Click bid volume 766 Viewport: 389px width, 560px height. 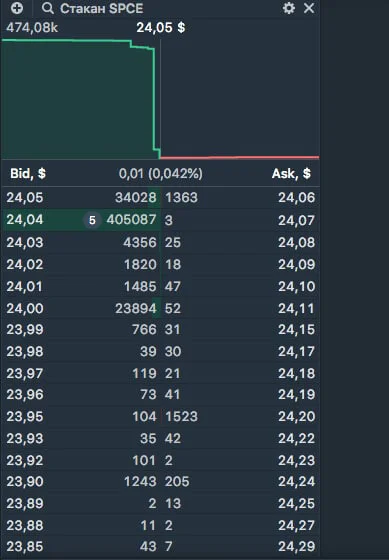(144, 329)
